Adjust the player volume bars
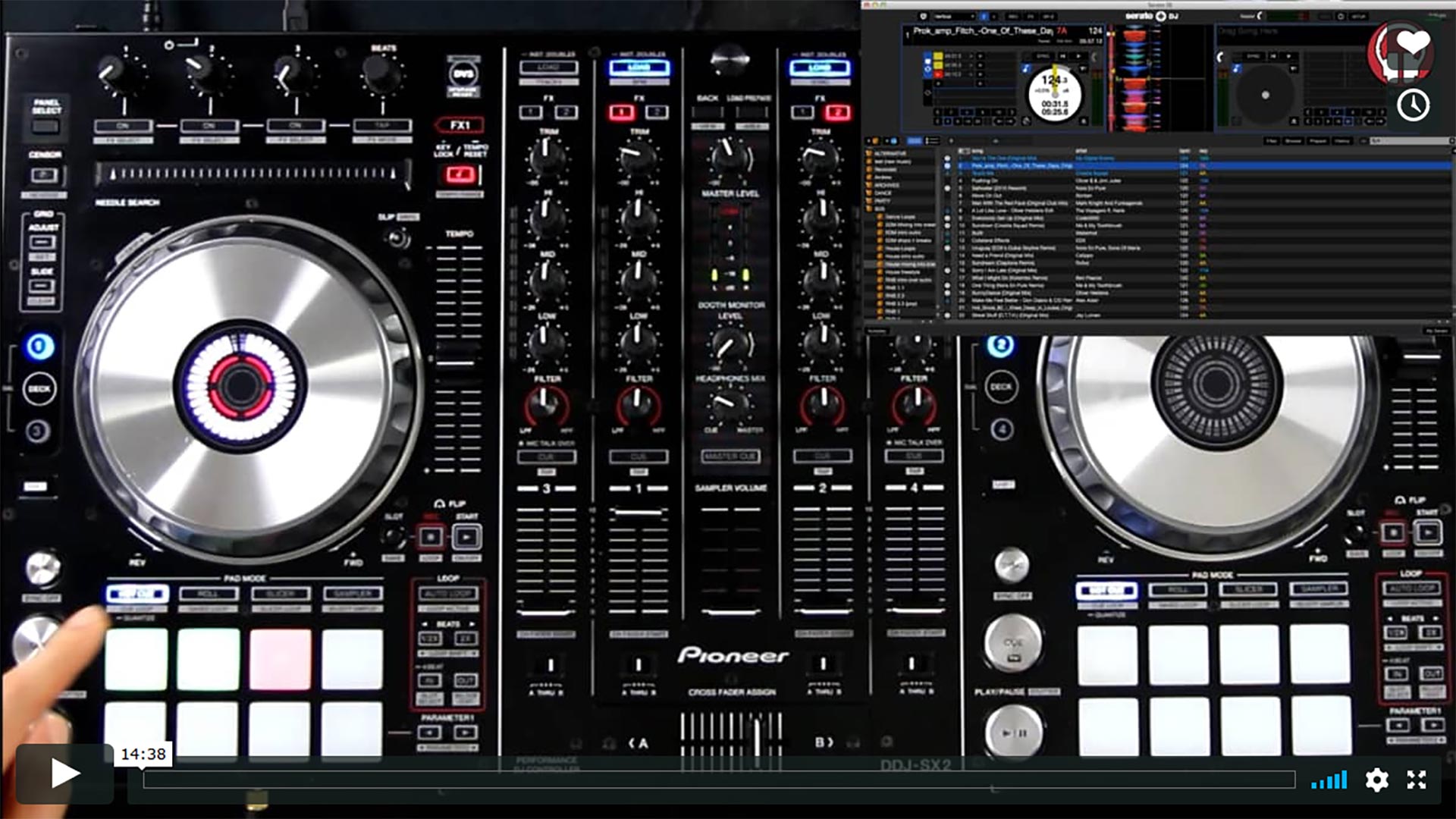The width and height of the screenshot is (1456, 819). point(1329,780)
